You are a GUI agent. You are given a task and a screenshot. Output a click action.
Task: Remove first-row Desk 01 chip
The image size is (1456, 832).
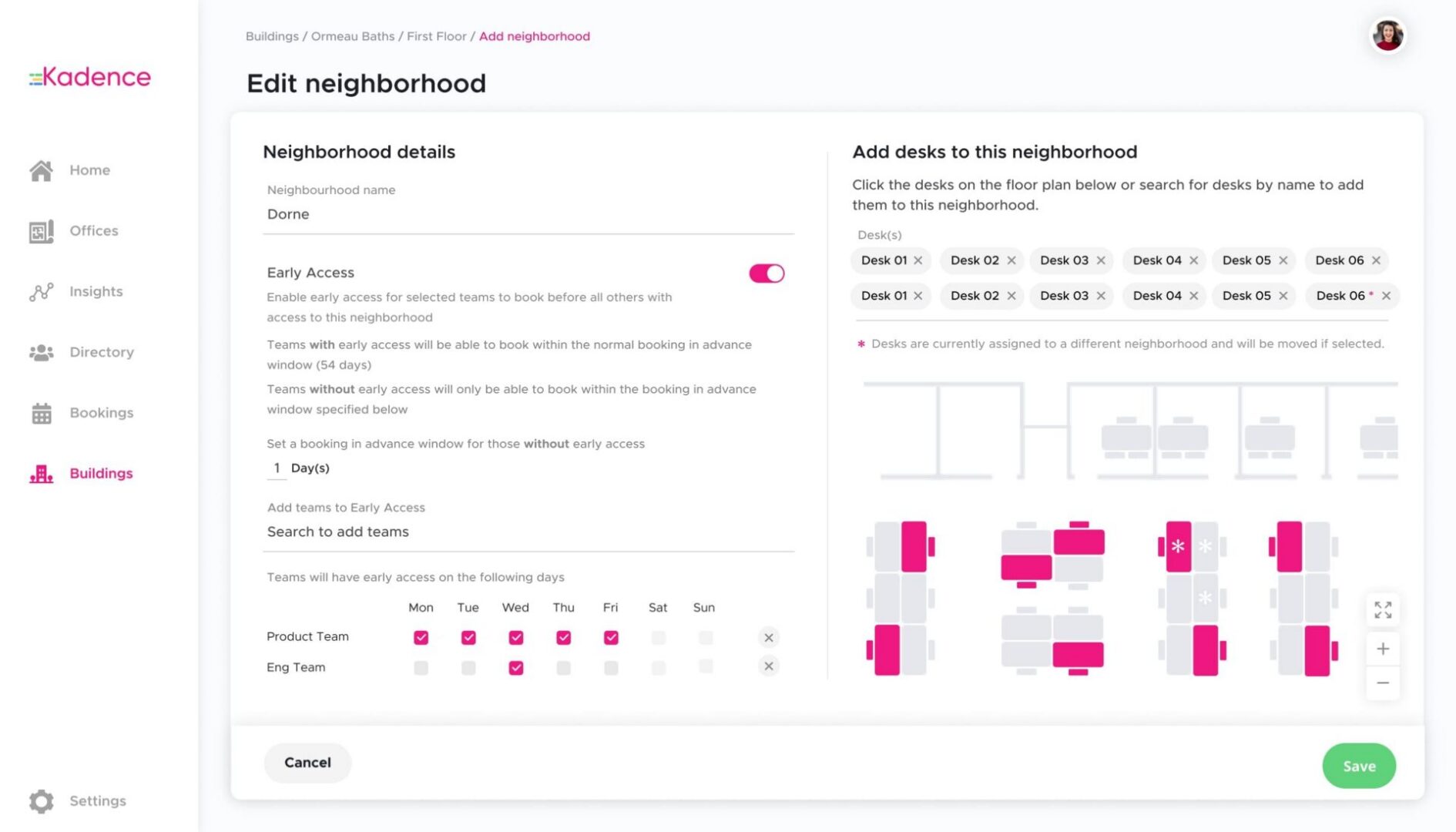(918, 260)
